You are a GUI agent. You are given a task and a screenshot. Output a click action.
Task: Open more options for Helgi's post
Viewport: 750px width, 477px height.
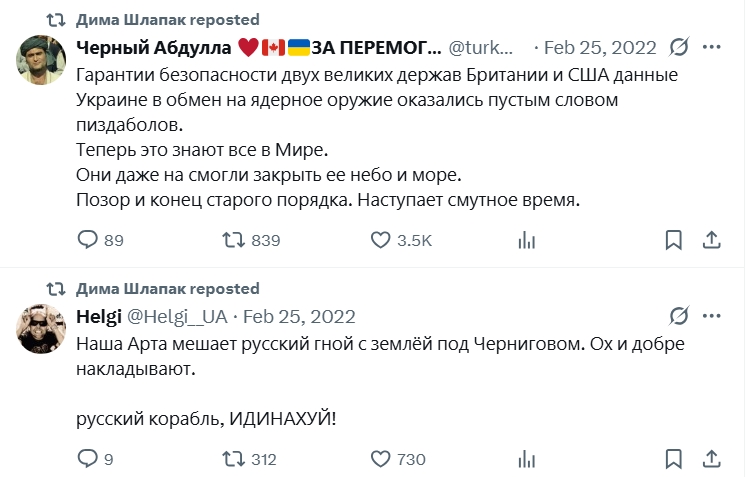(712, 316)
